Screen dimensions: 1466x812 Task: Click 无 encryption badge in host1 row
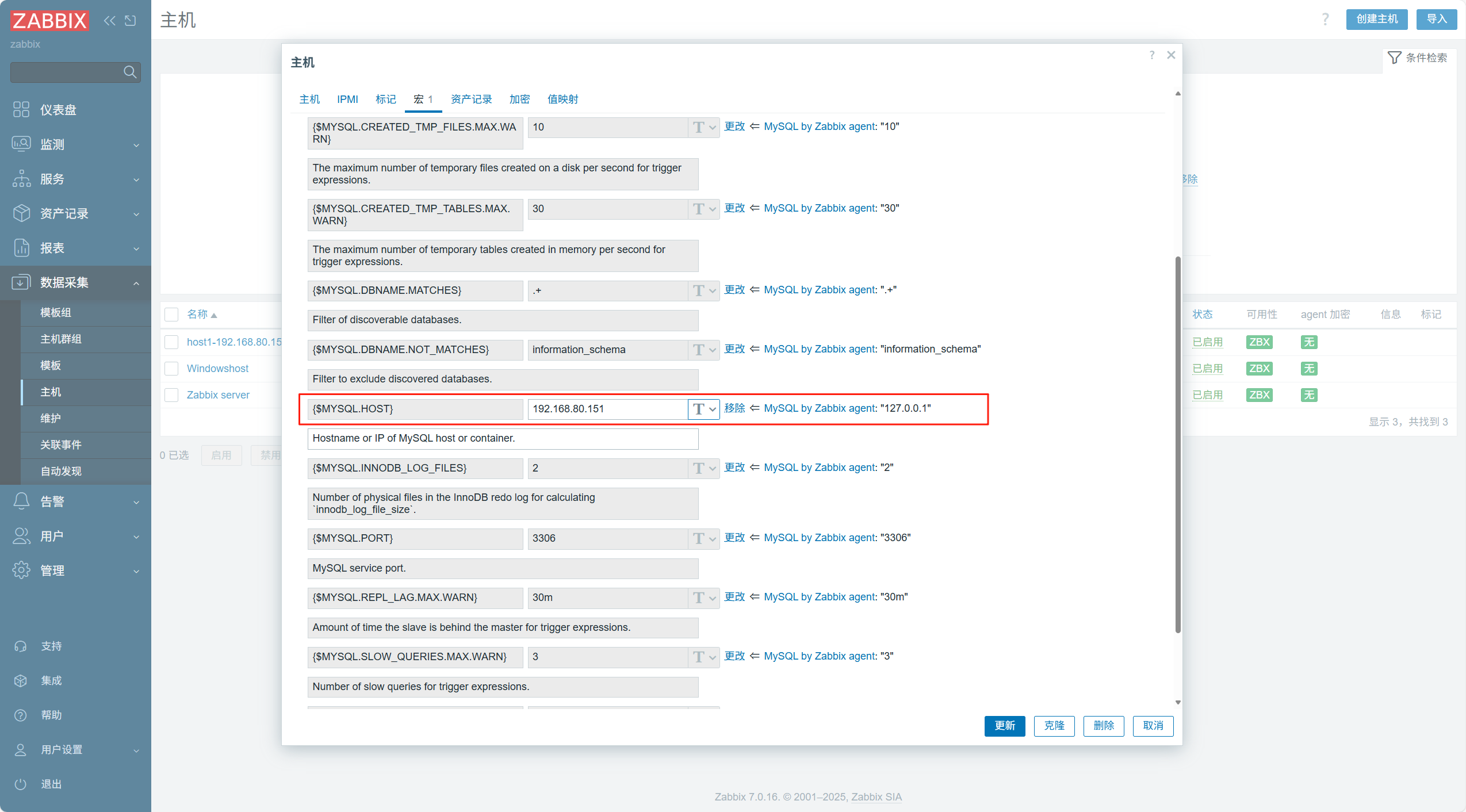tap(1309, 342)
